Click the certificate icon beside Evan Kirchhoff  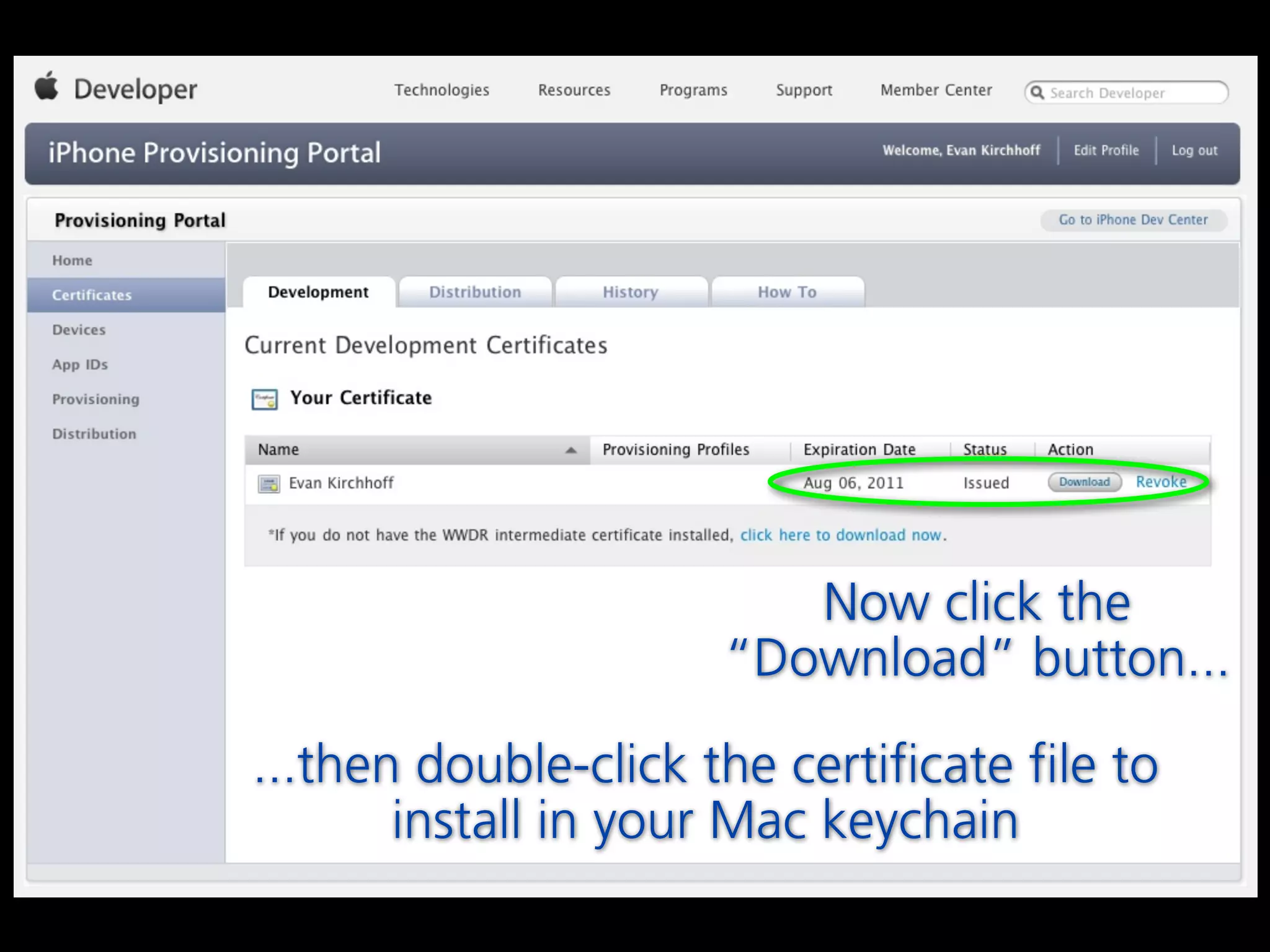pyautogui.click(x=269, y=483)
